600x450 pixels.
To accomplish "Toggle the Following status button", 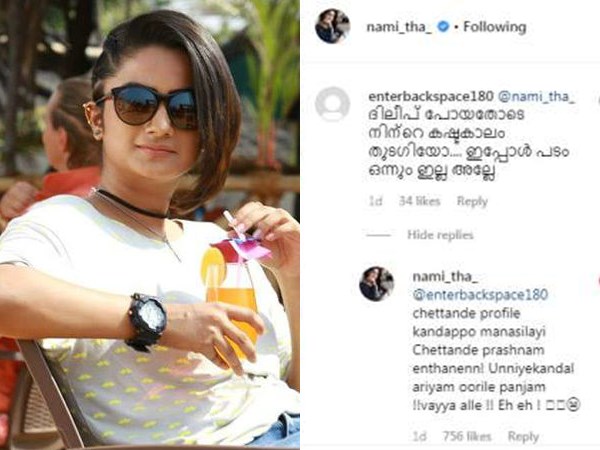I will (495, 27).
